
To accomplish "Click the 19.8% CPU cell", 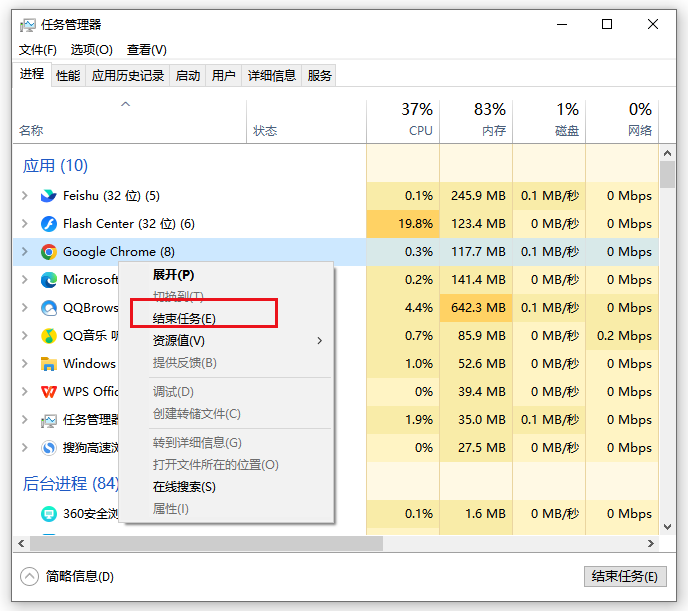I will (x=403, y=224).
